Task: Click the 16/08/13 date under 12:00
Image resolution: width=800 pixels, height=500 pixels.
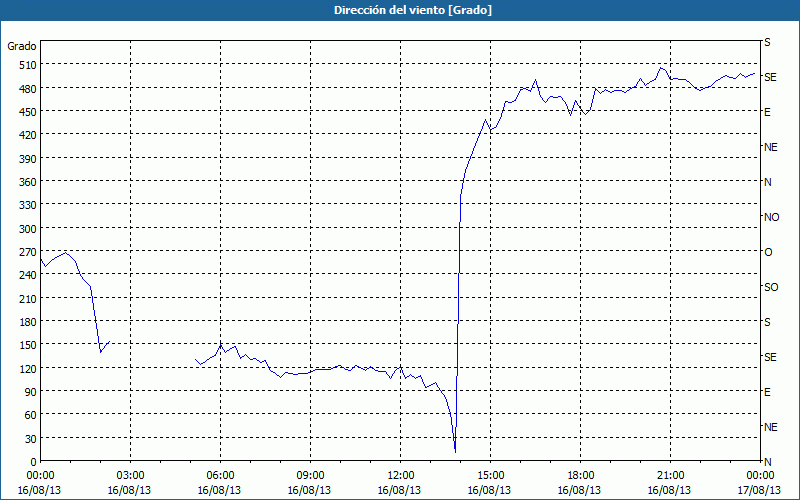Action: pyautogui.click(x=399, y=490)
